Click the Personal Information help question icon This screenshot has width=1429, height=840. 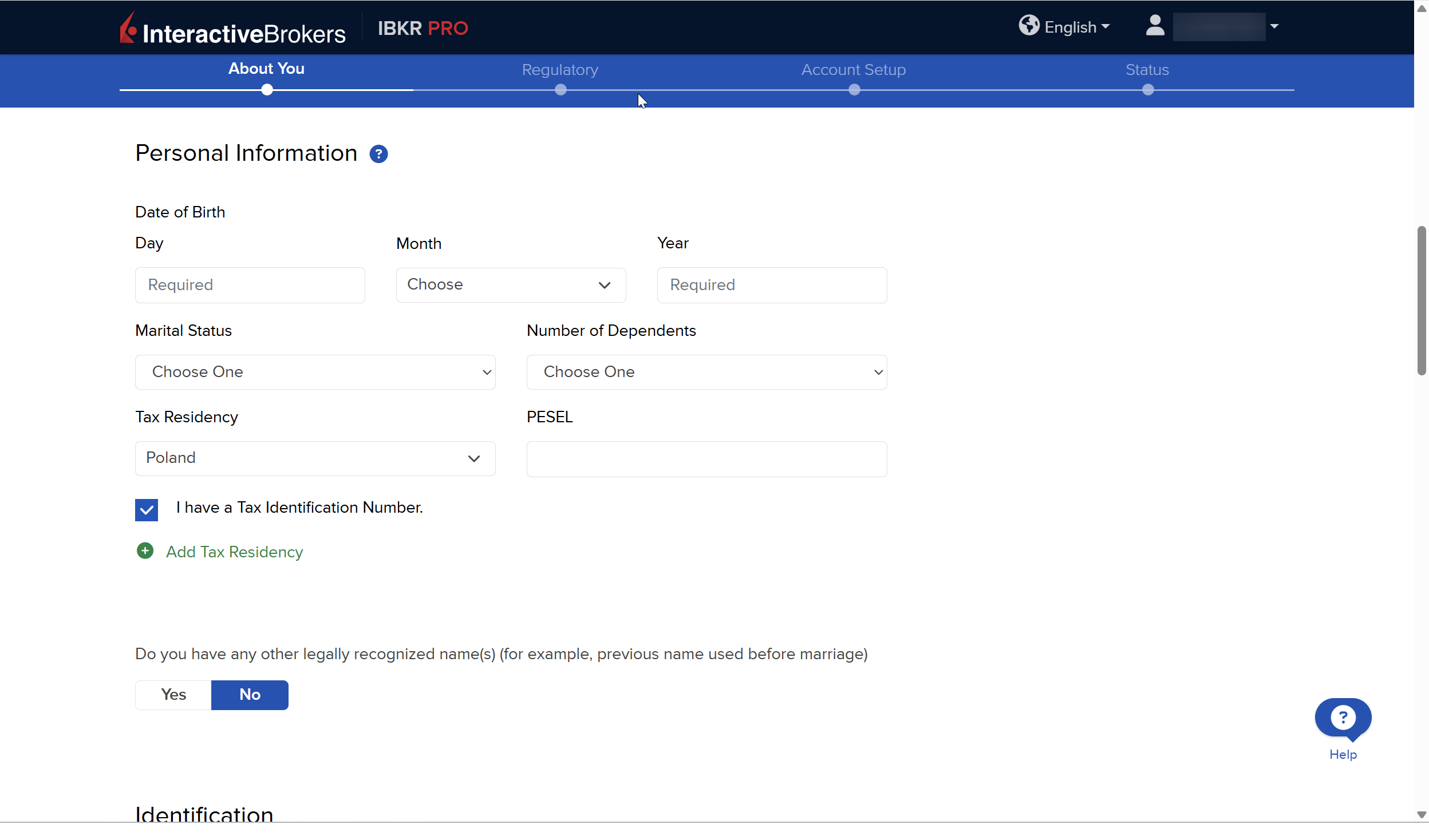click(x=378, y=154)
